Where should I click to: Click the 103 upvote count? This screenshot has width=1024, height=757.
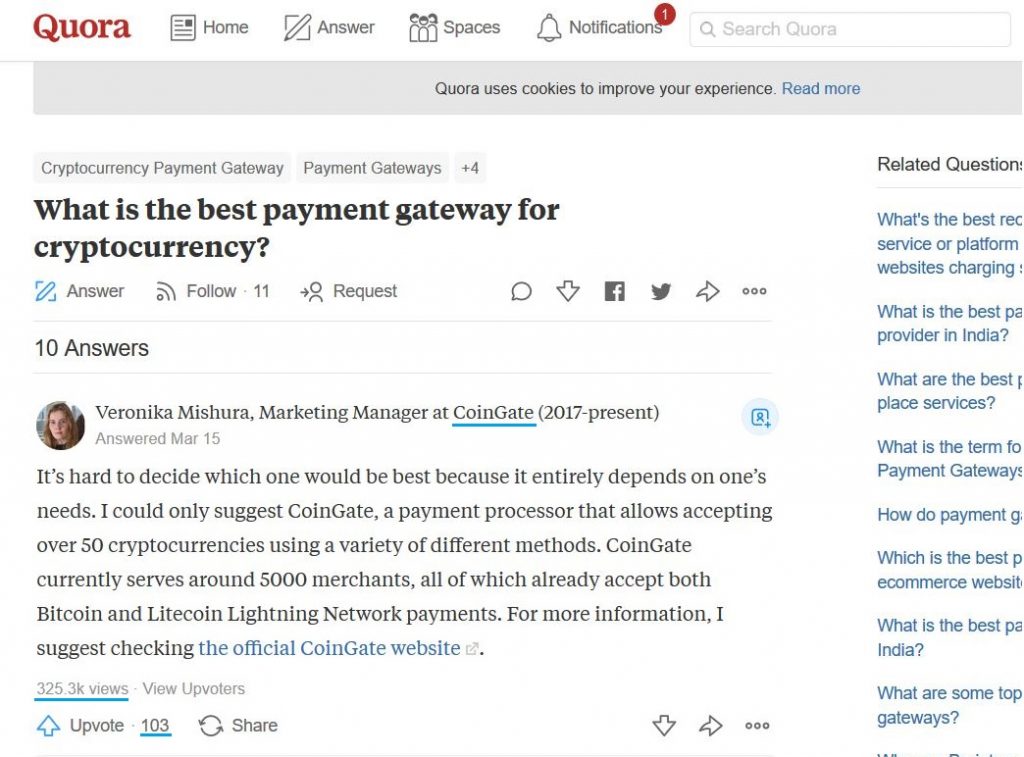click(155, 726)
